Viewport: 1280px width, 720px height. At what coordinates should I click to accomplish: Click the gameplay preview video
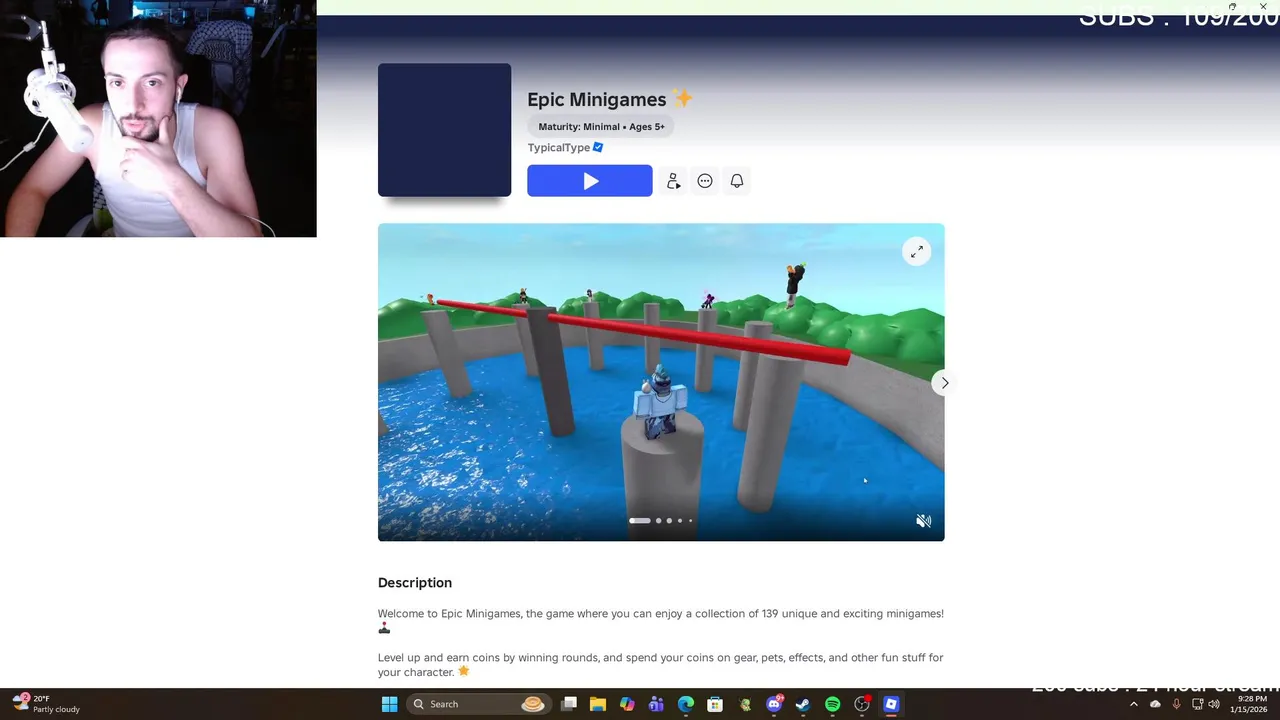click(x=661, y=382)
